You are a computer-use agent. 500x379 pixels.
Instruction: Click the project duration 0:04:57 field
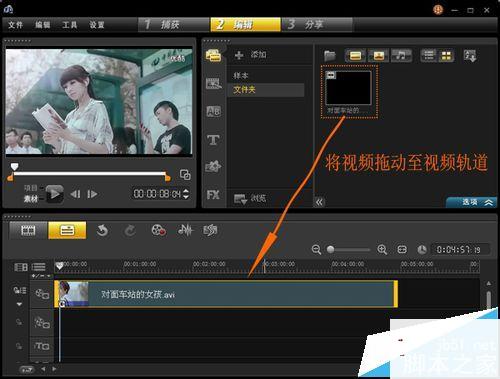pyautogui.click(x=460, y=250)
